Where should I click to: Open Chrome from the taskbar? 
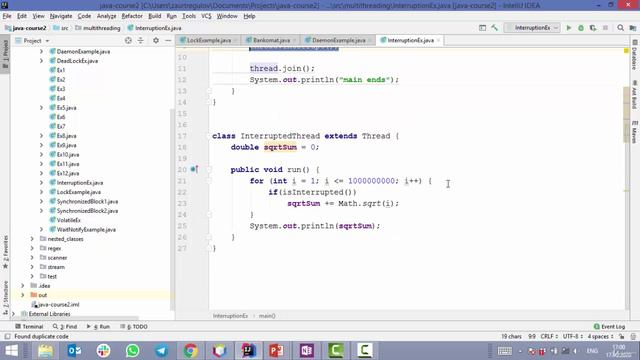(190, 351)
